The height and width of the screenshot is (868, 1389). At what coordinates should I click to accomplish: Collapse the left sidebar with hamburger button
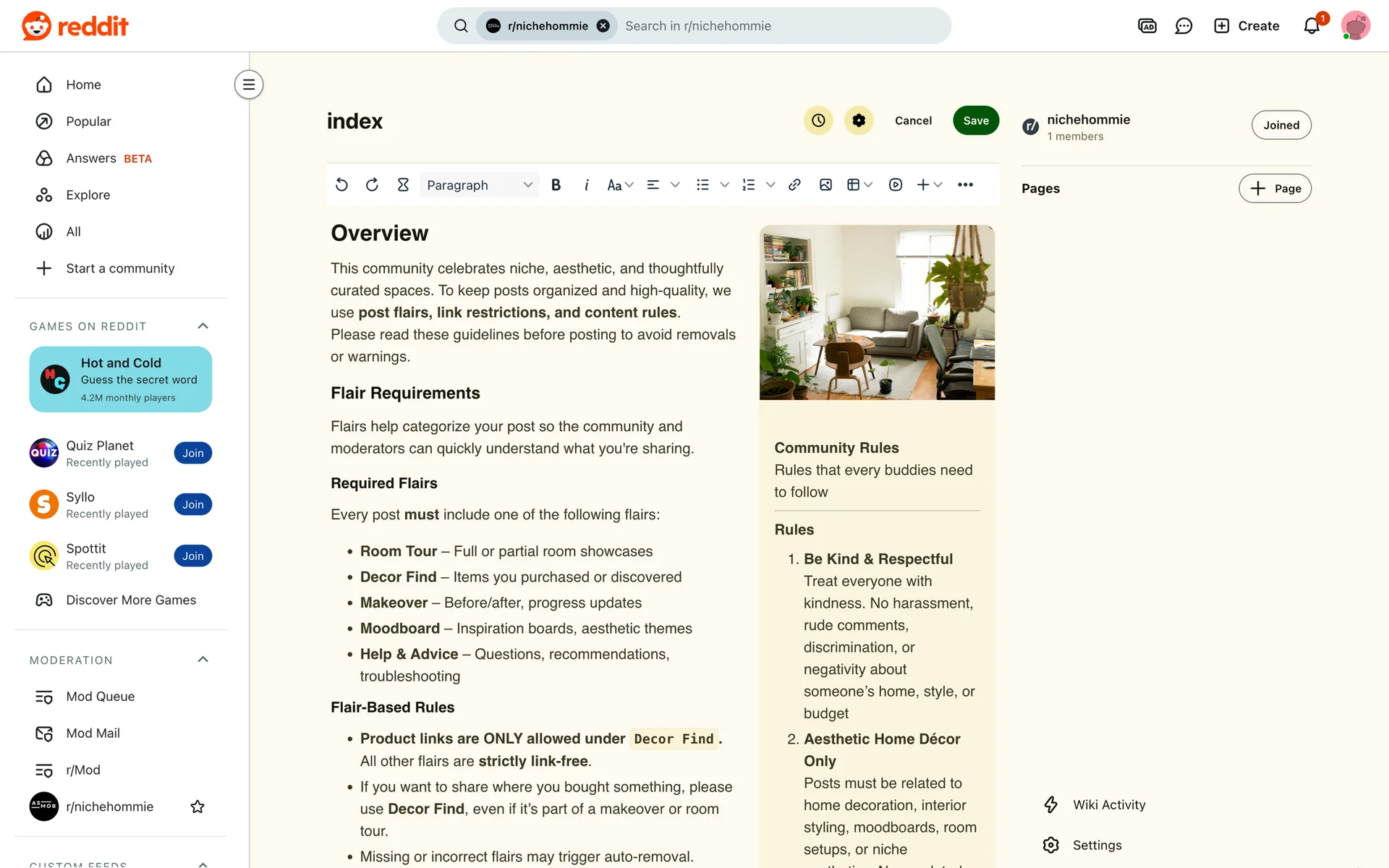[249, 85]
